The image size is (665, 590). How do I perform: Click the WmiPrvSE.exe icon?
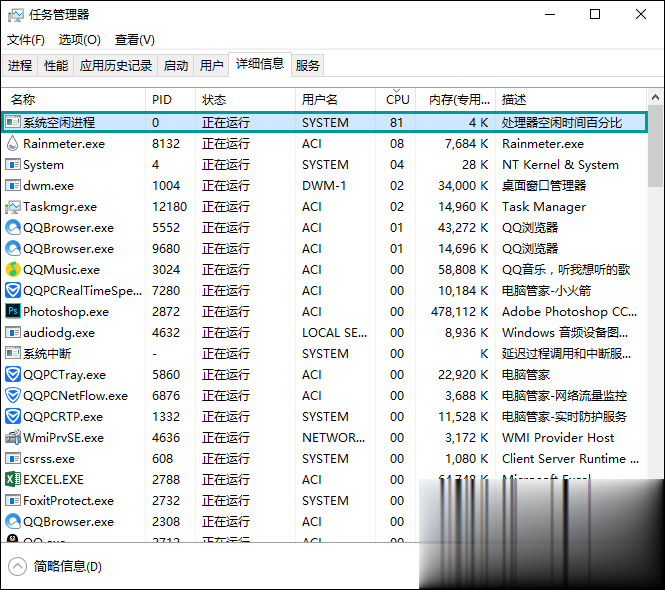[x=13, y=437]
